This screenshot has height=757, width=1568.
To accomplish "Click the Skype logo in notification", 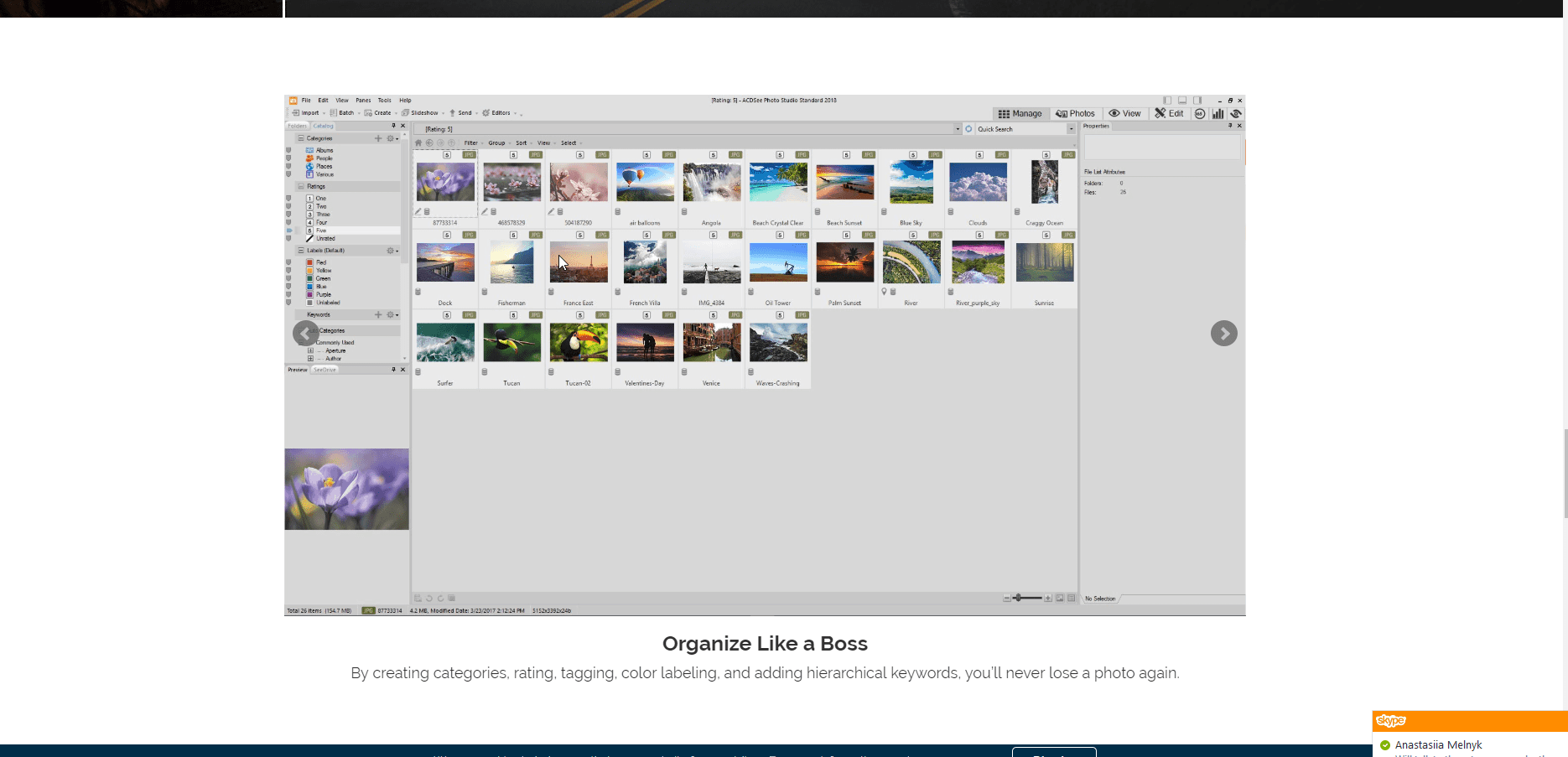I will tap(1390, 721).
